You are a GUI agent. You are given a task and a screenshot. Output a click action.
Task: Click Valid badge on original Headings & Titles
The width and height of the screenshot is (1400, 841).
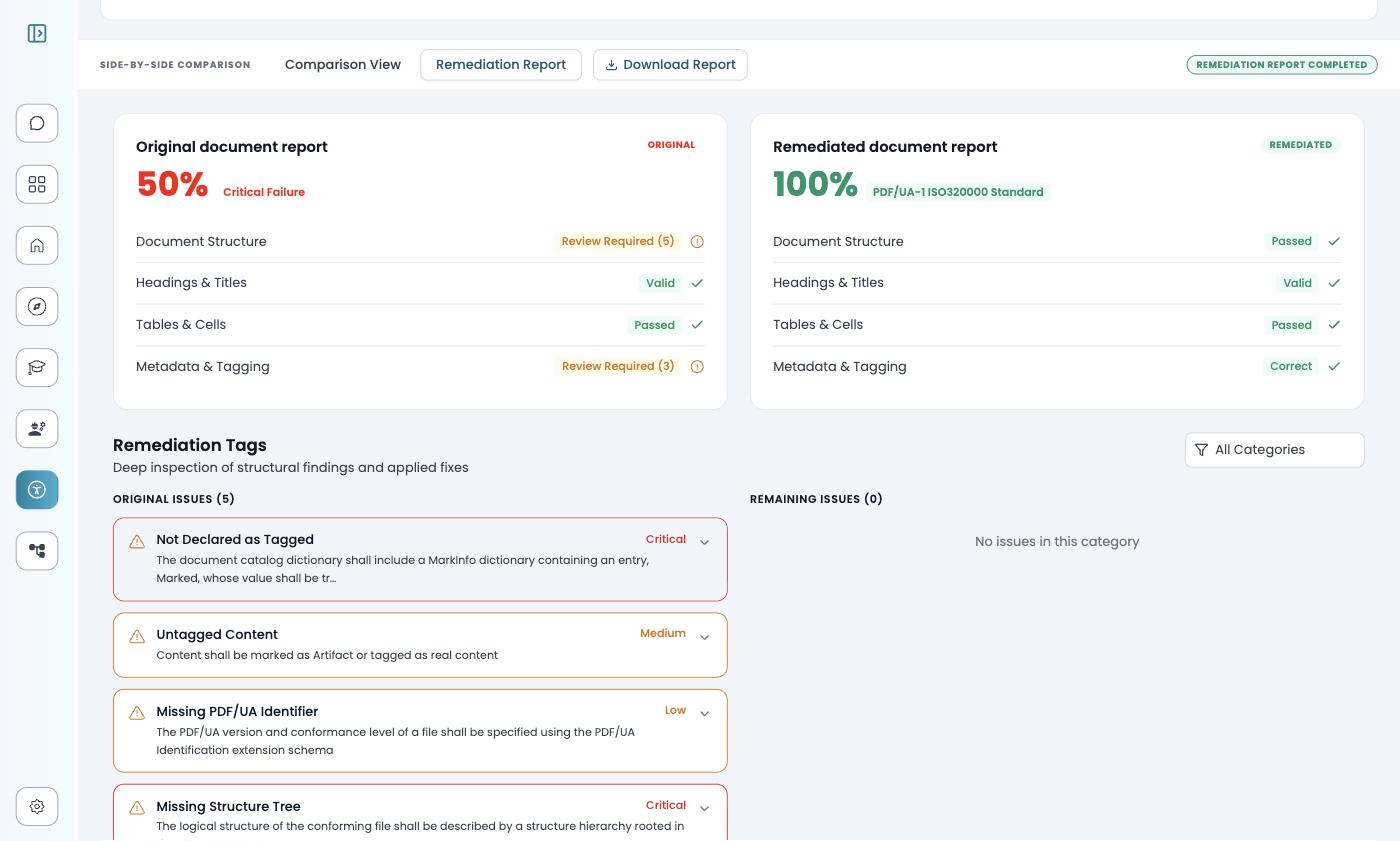(x=660, y=283)
